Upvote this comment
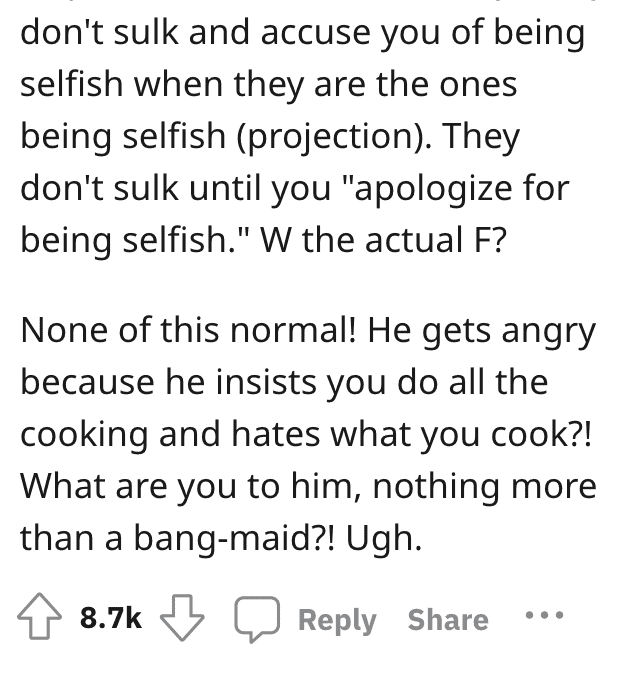The image size is (628, 678). point(39,616)
